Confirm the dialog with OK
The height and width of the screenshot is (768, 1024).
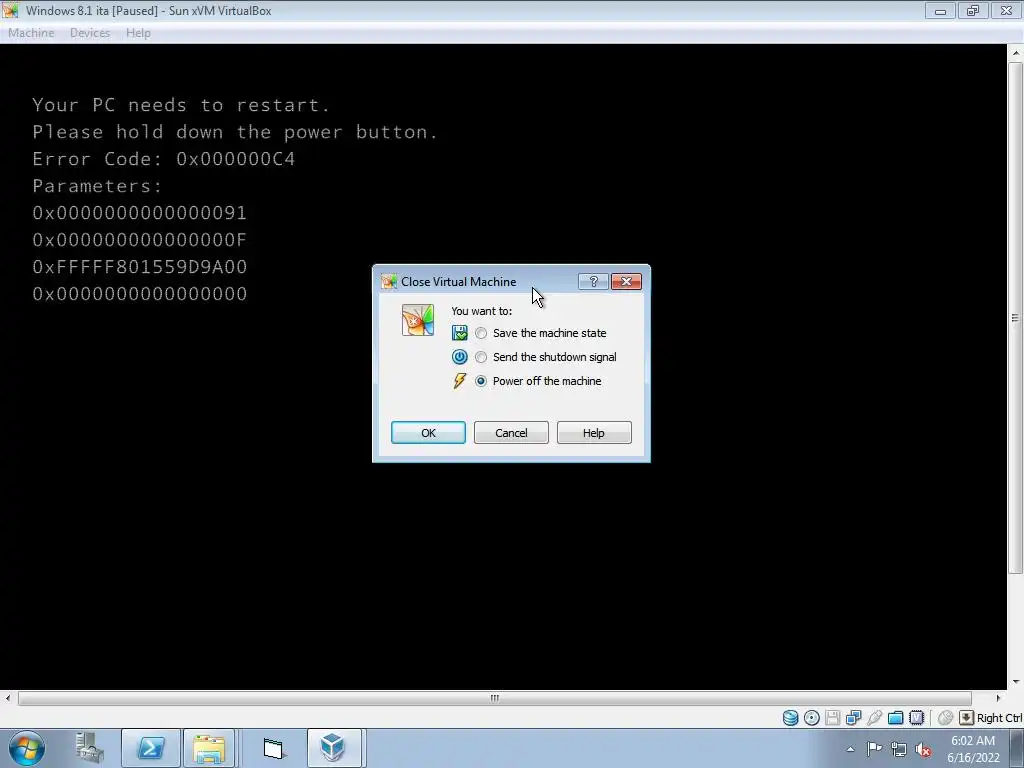tap(428, 432)
